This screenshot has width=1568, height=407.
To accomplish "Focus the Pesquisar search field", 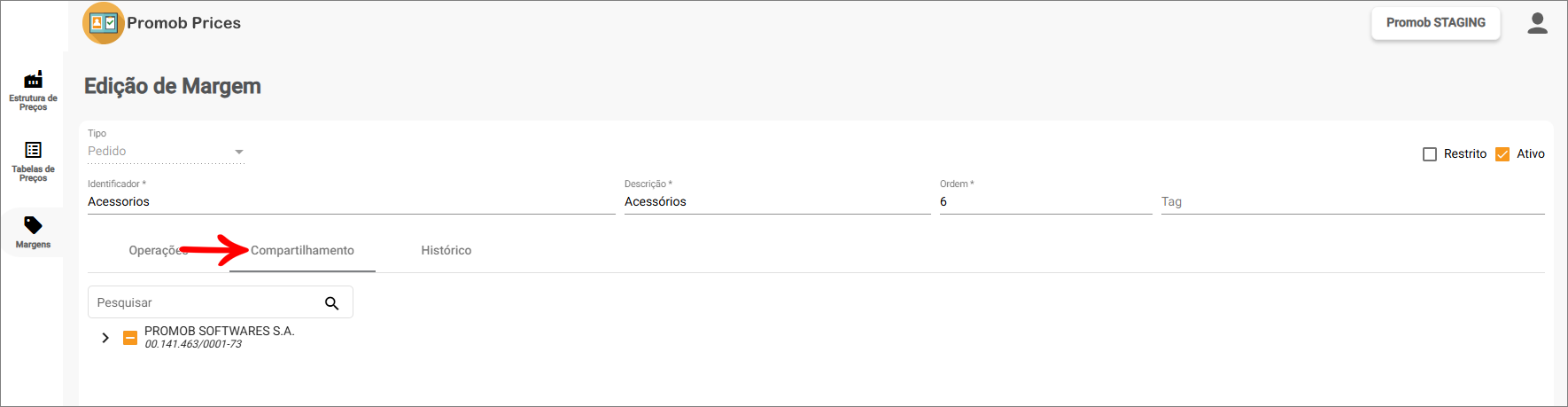I will point(204,303).
